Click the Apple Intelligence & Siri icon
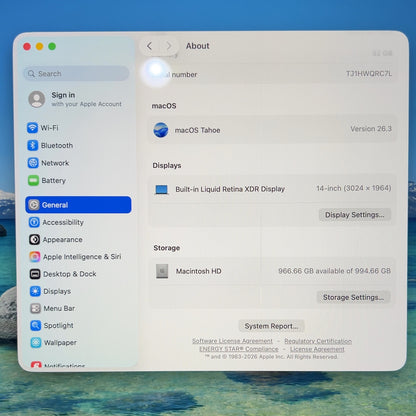The width and height of the screenshot is (416, 416). pyautogui.click(x=35, y=257)
